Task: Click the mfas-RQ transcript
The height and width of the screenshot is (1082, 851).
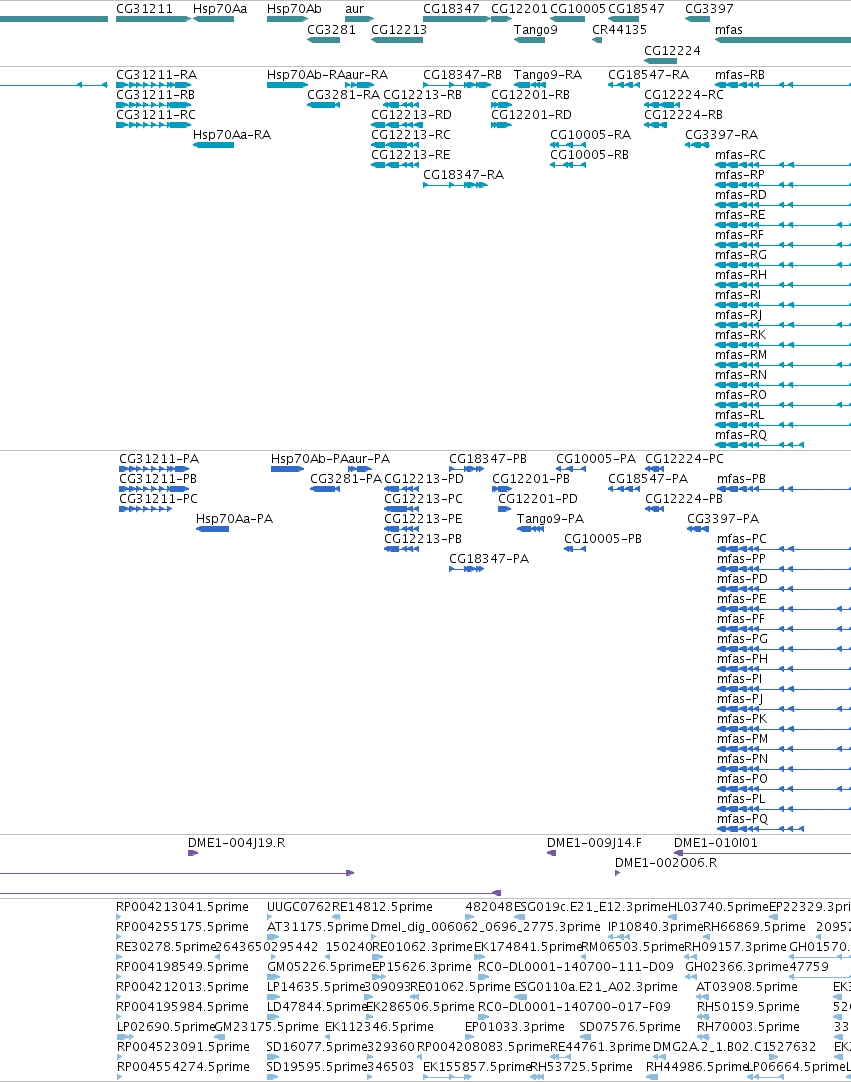Action: 759,445
